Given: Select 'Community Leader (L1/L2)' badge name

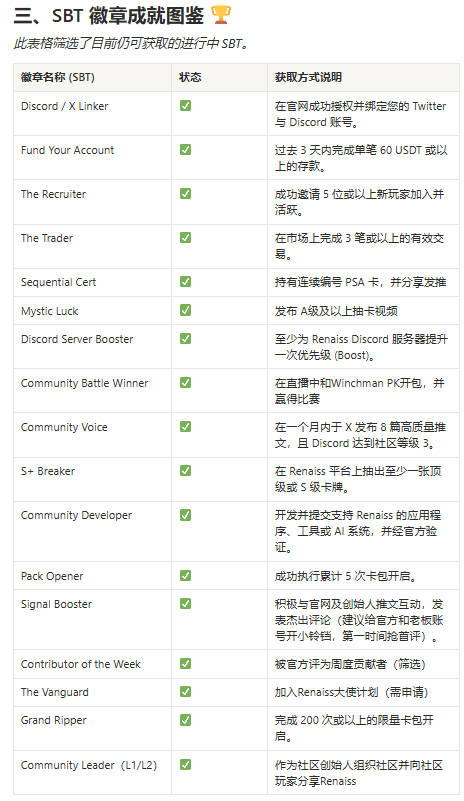Looking at the screenshot, I should pyautogui.click(x=89, y=765).
